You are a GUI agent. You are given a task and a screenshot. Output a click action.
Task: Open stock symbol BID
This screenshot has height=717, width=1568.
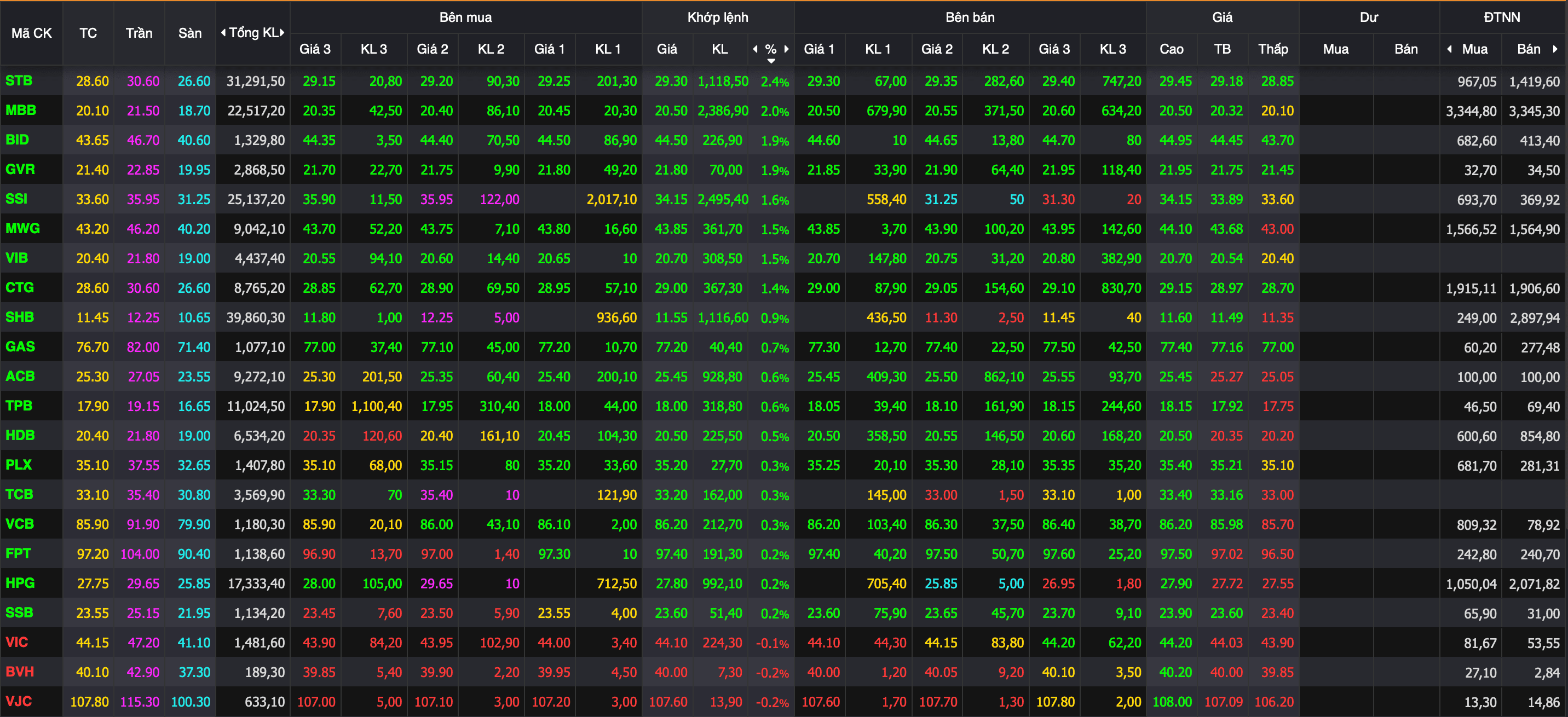(18, 140)
